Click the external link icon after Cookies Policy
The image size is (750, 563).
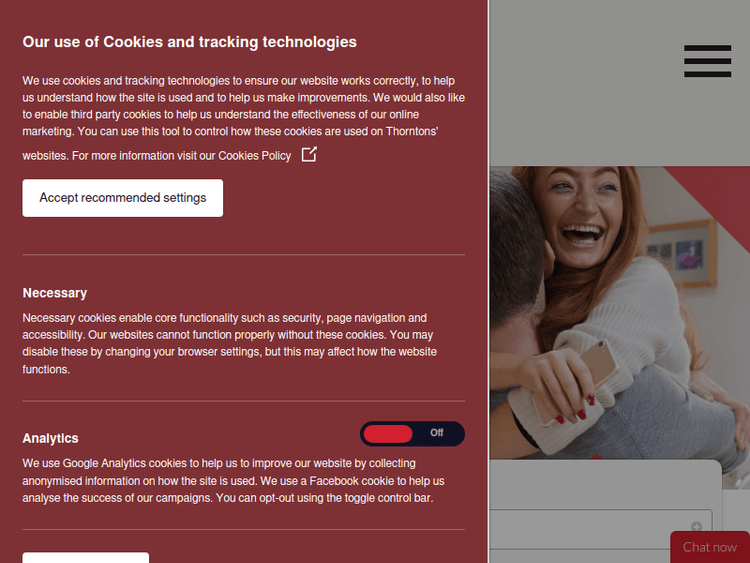coord(309,155)
